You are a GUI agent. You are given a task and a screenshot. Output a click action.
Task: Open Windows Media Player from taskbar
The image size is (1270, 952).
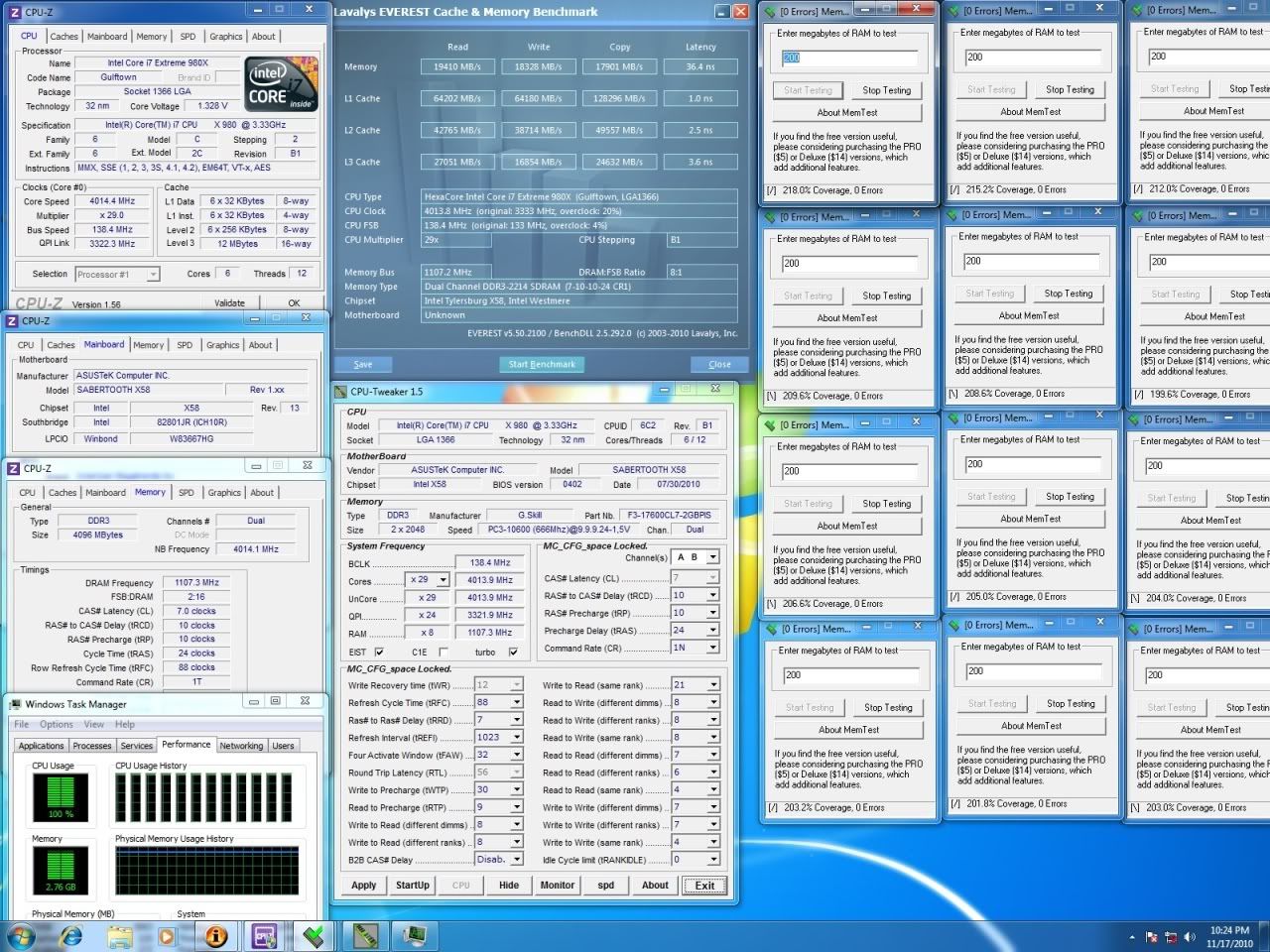(x=167, y=935)
